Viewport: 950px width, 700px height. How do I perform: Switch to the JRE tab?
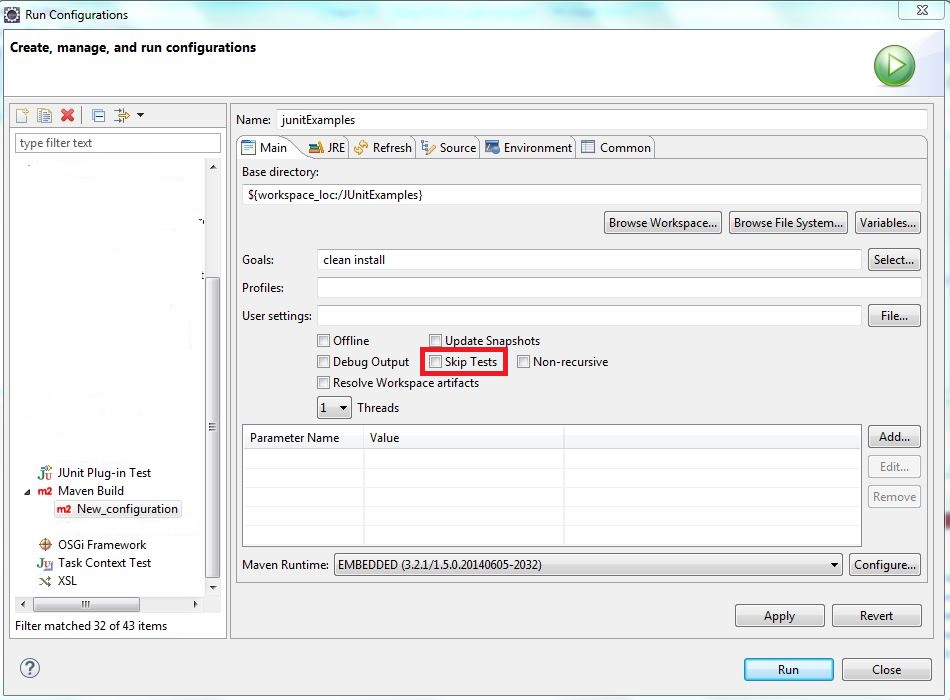[327, 148]
